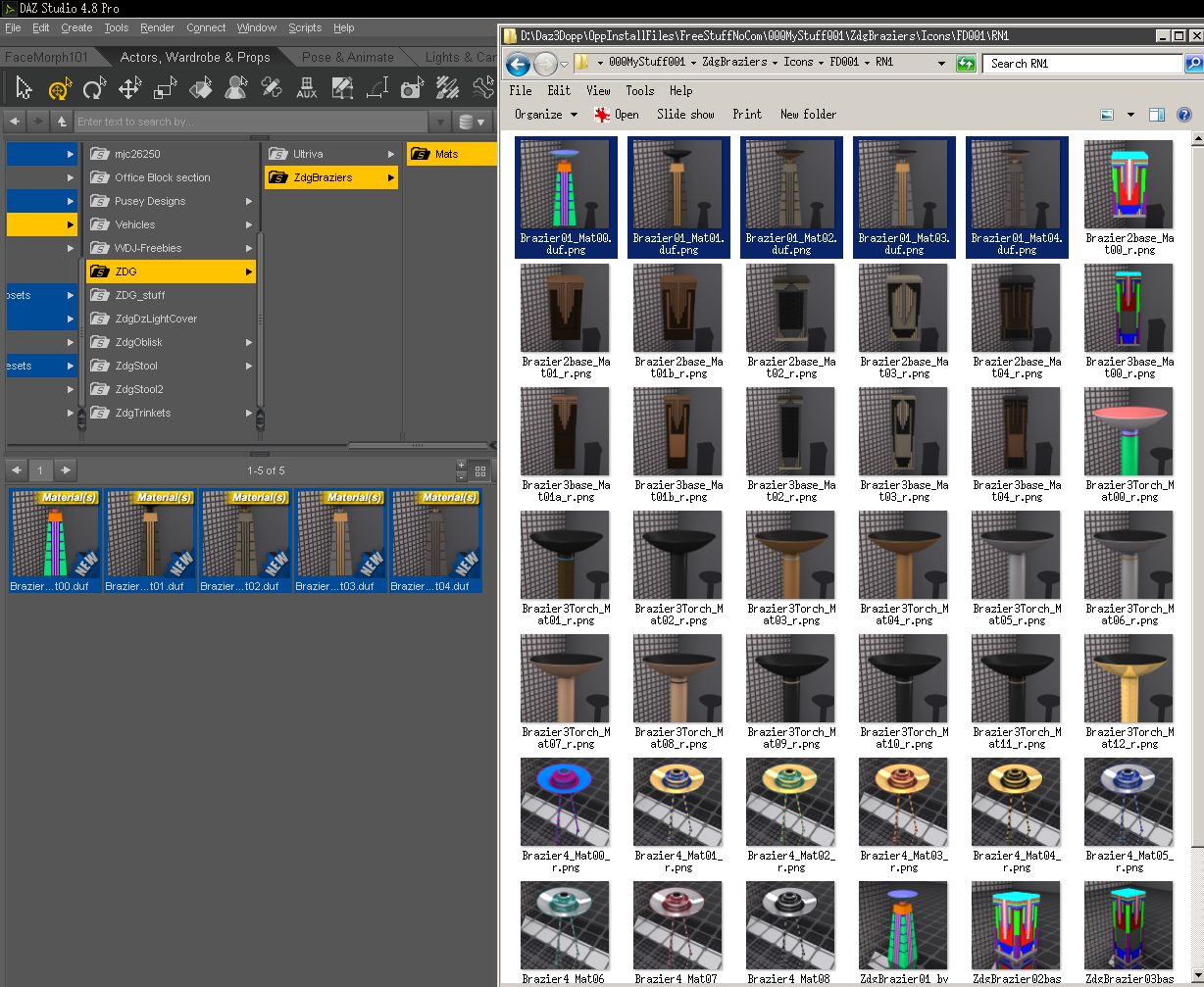Open the Spot Render tool
The width and height of the screenshot is (1204, 987).
[342, 89]
